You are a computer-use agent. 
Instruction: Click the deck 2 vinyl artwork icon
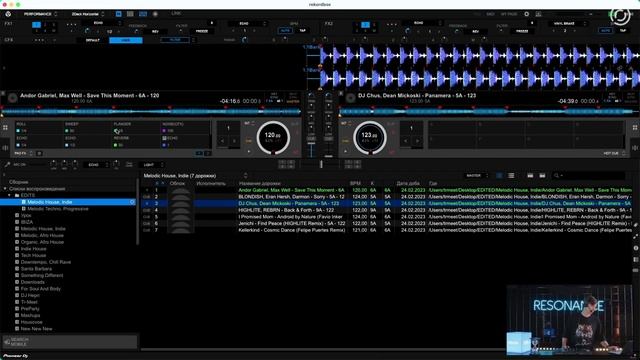(x=351, y=98)
